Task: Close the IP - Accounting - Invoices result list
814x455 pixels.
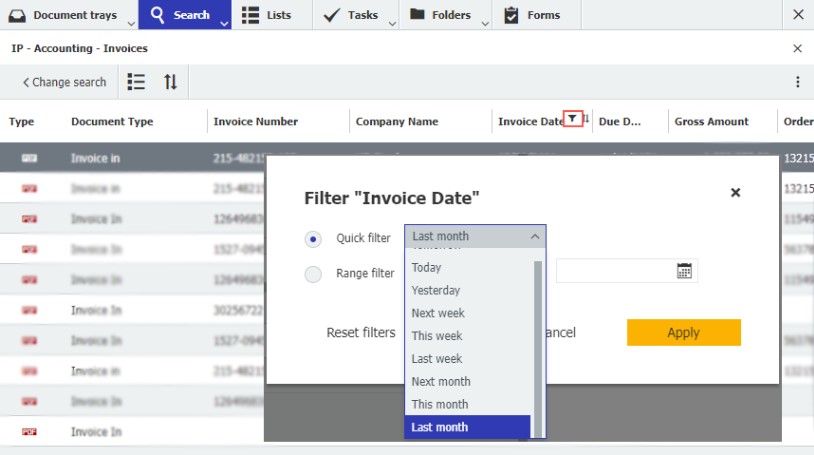Action: (x=797, y=48)
